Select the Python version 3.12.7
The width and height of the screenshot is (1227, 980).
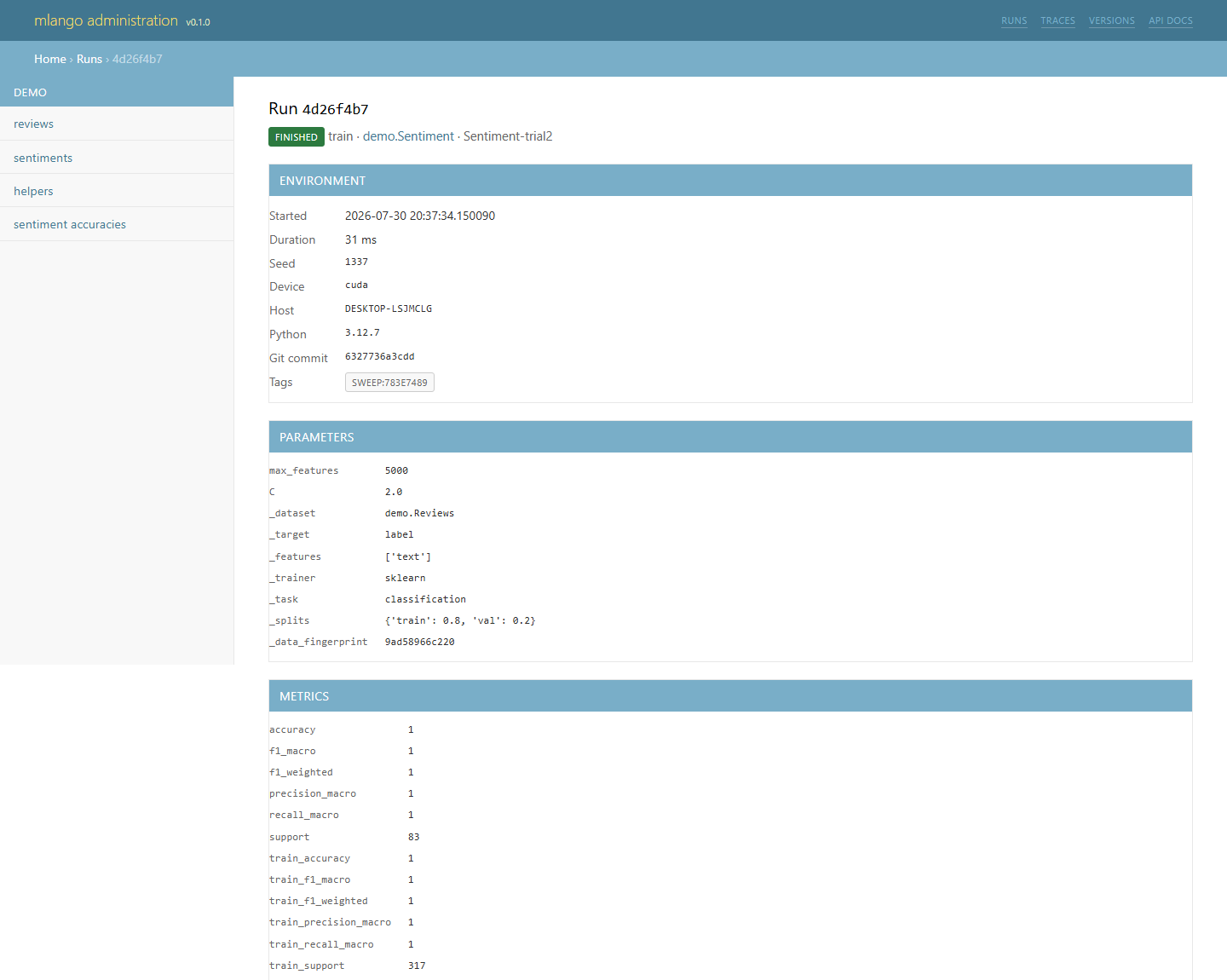(362, 332)
